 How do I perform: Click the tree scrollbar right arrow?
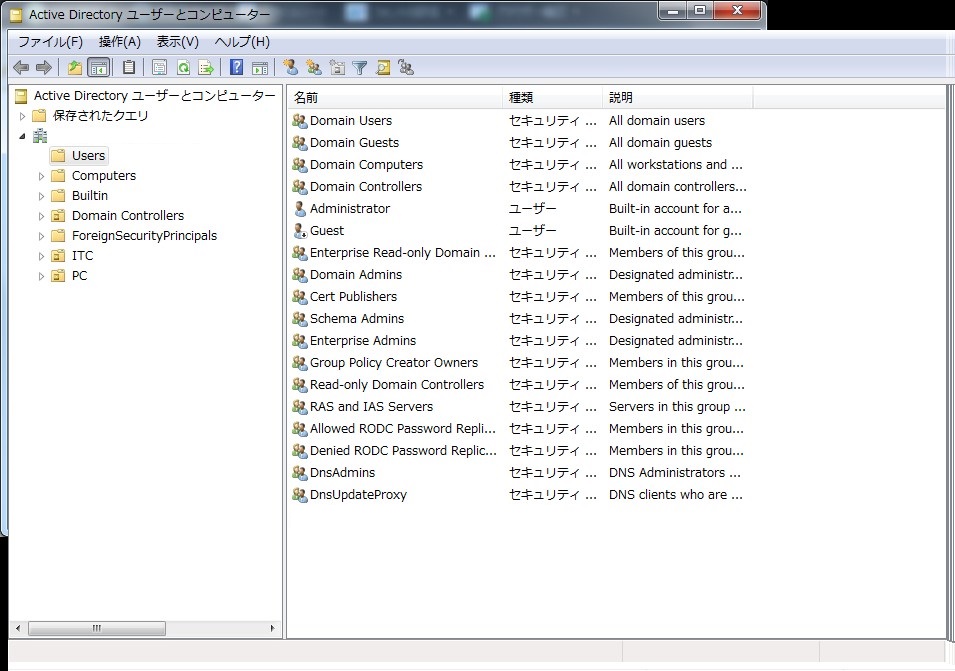272,628
